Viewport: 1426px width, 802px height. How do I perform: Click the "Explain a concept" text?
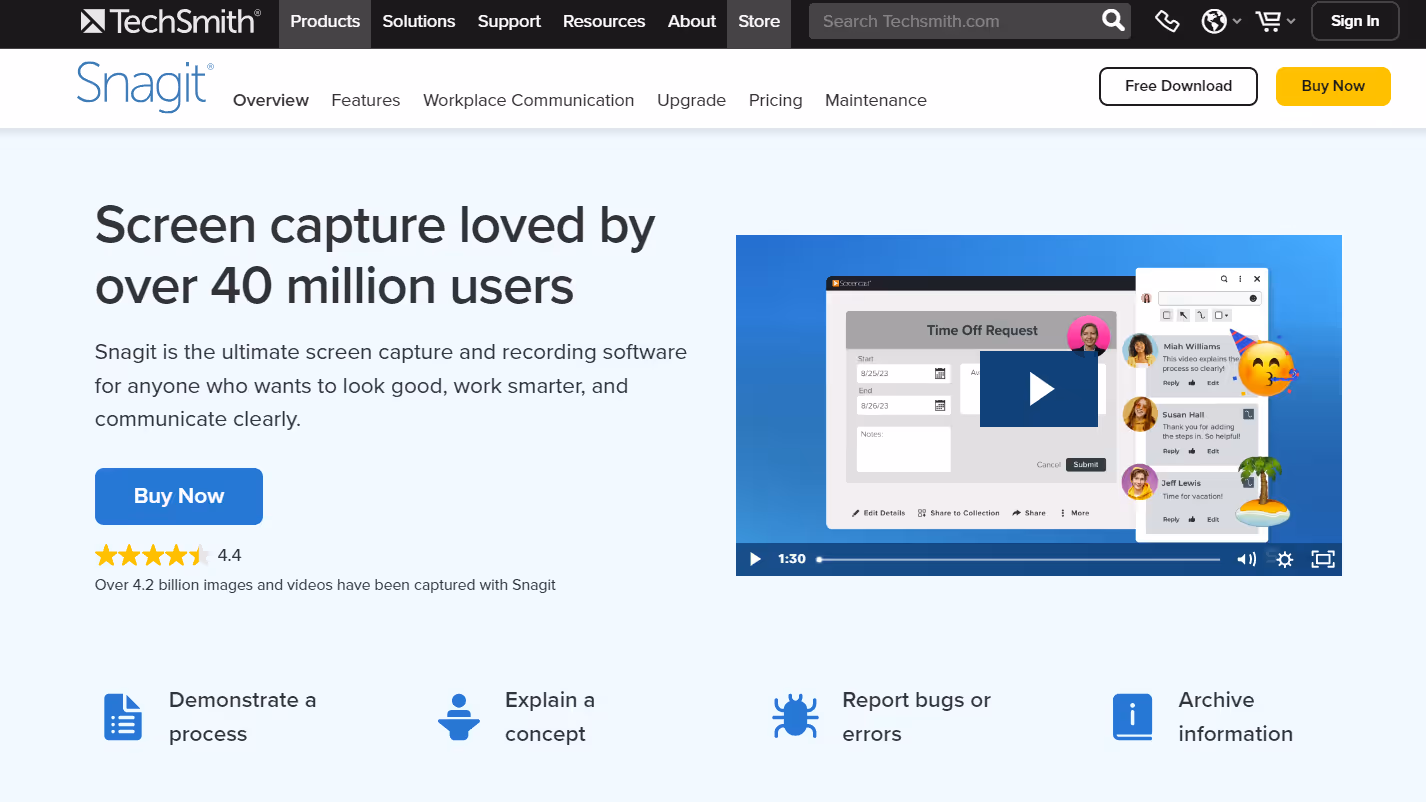(550, 717)
